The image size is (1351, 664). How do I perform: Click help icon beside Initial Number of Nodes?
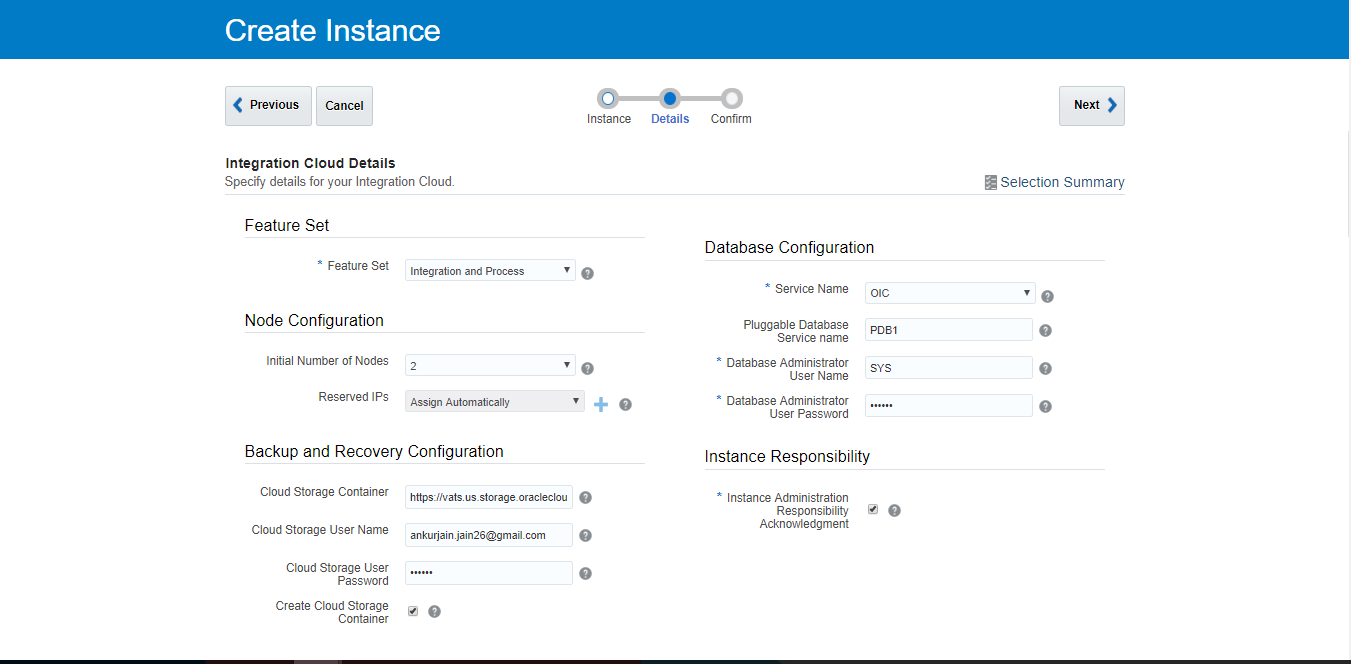tap(587, 368)
